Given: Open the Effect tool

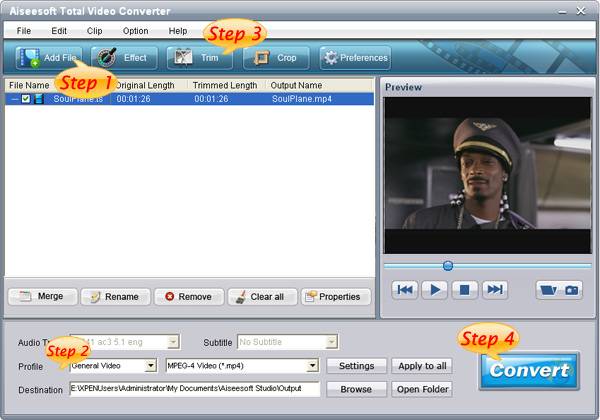Looking at the screenshot, I should [x=124, y=58].
